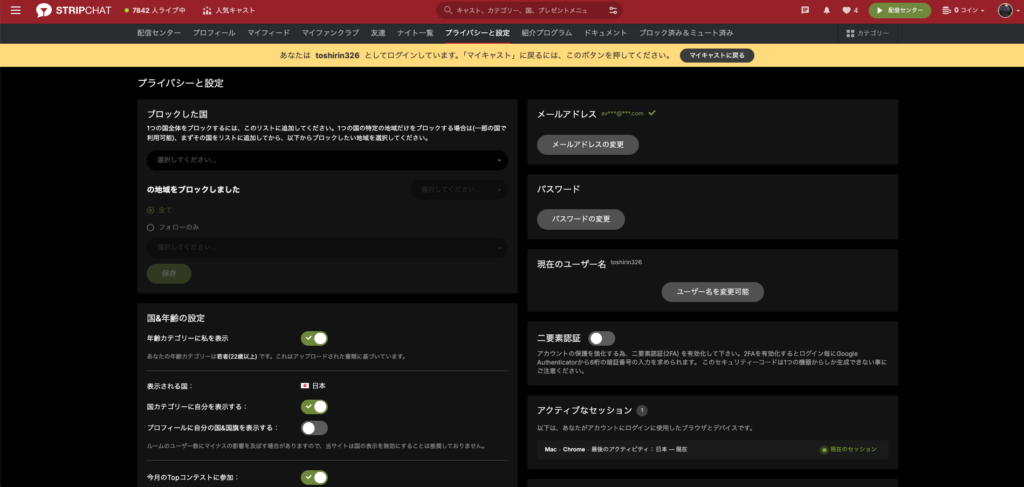Viewport: 1024px width, 487px height.
Task: Select the フォローのみ radio button
Action: (x=151, y=227)
